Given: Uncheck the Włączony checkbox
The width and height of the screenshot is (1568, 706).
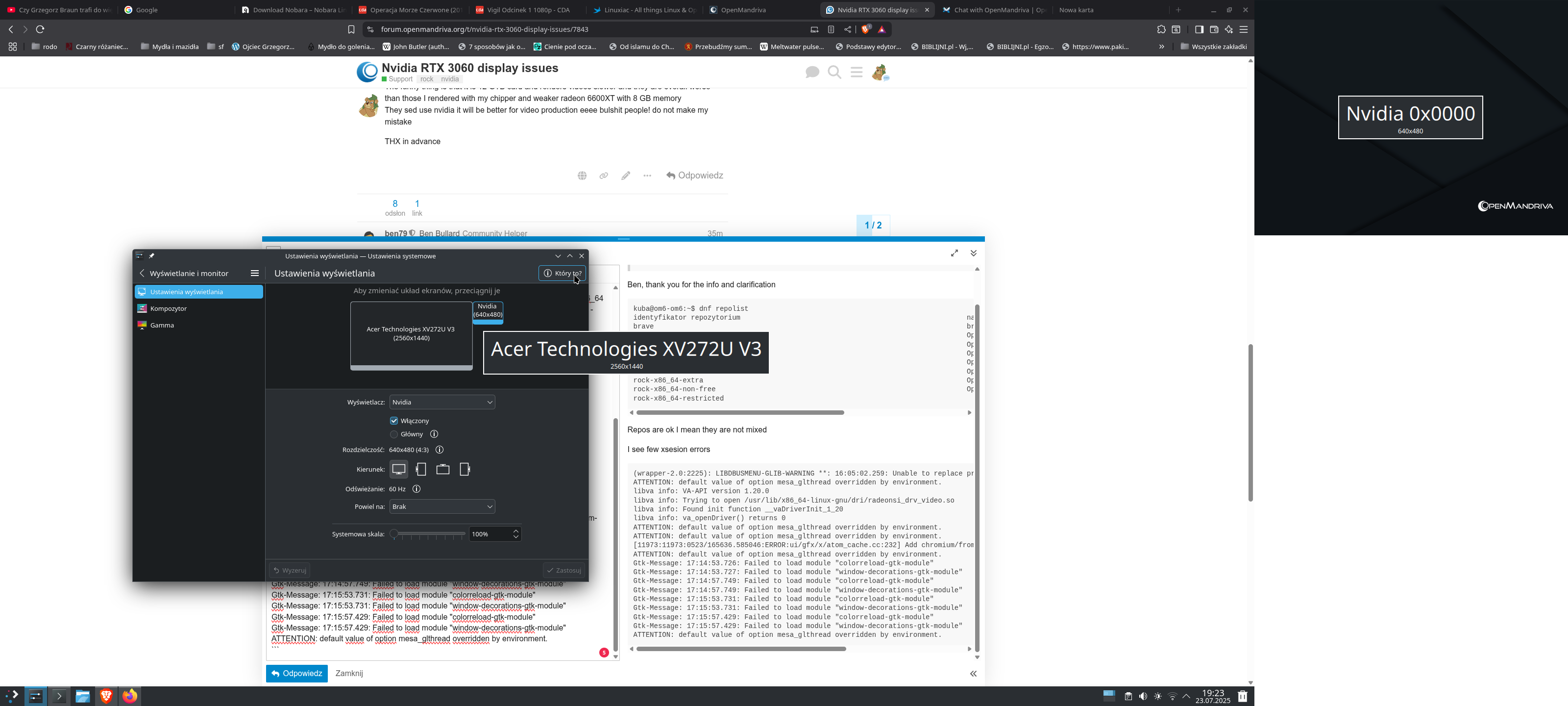Looking at the screenshot, I should click(394, 421).
